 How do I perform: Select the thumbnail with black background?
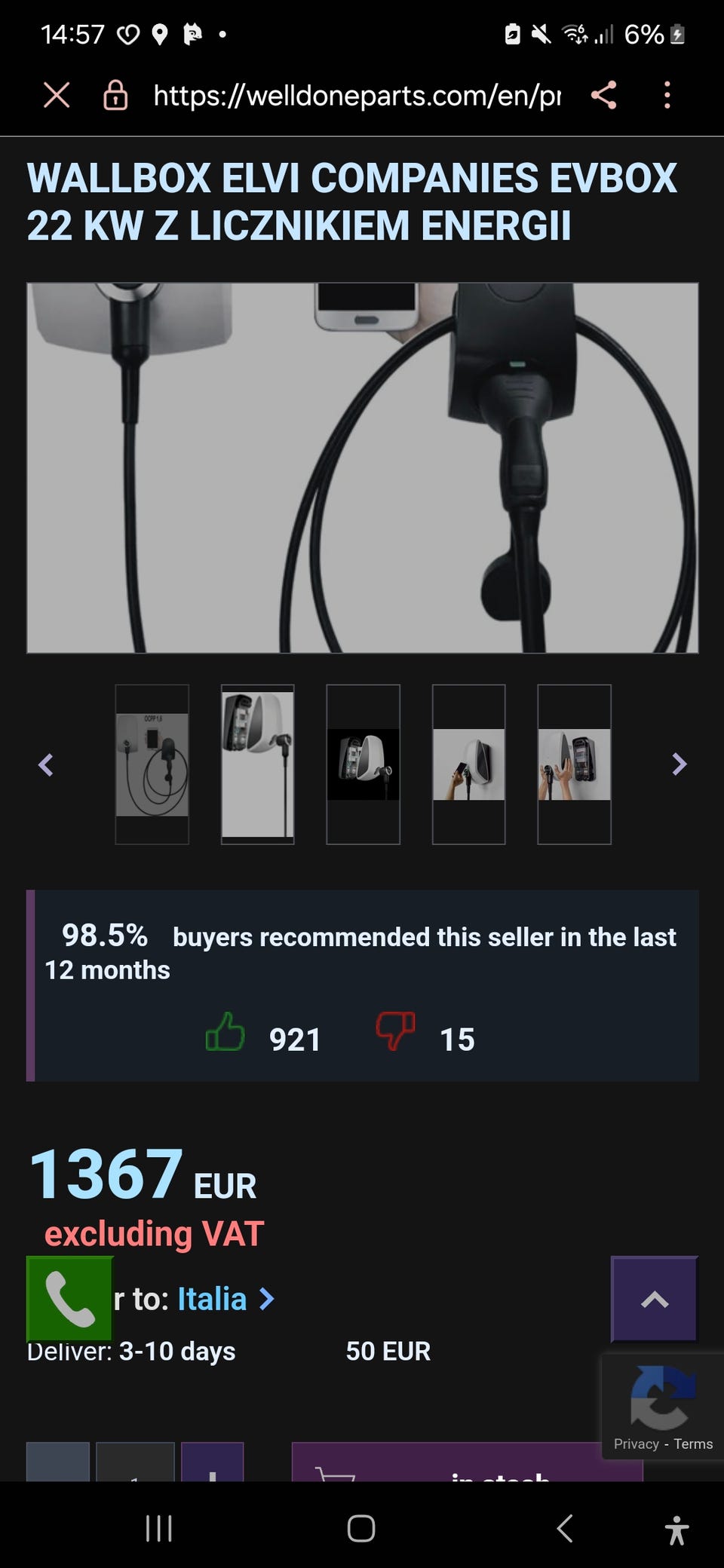363,764
